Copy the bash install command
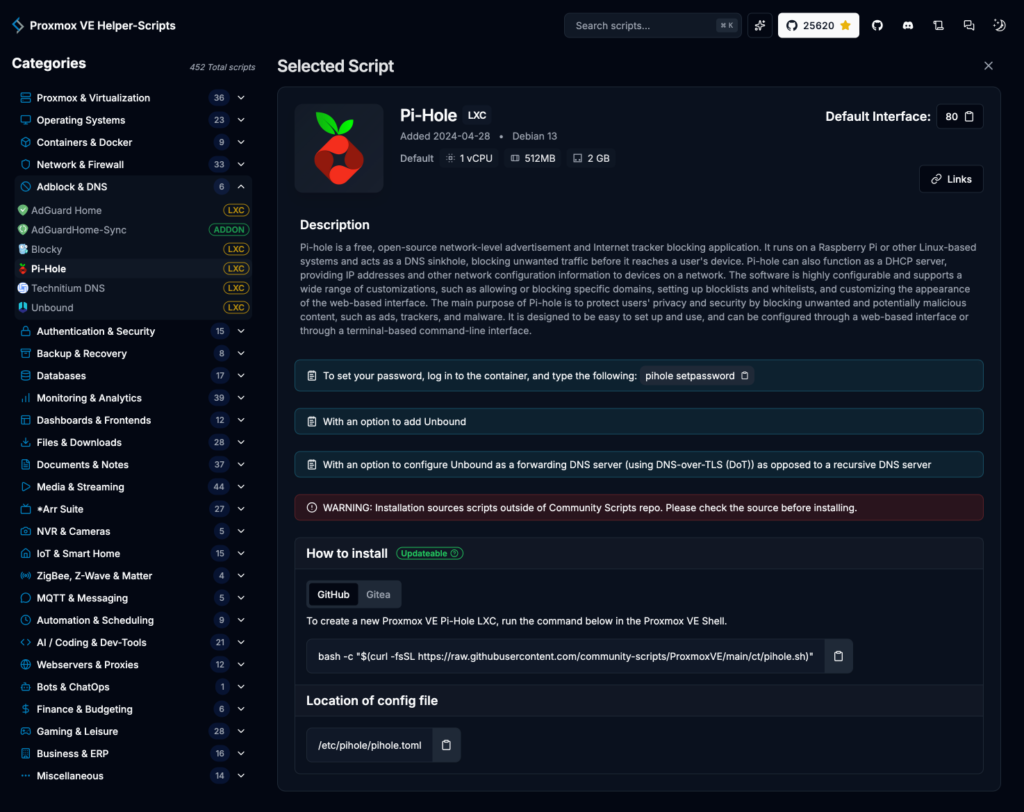The image size is (1024, 812). point(838,656)
